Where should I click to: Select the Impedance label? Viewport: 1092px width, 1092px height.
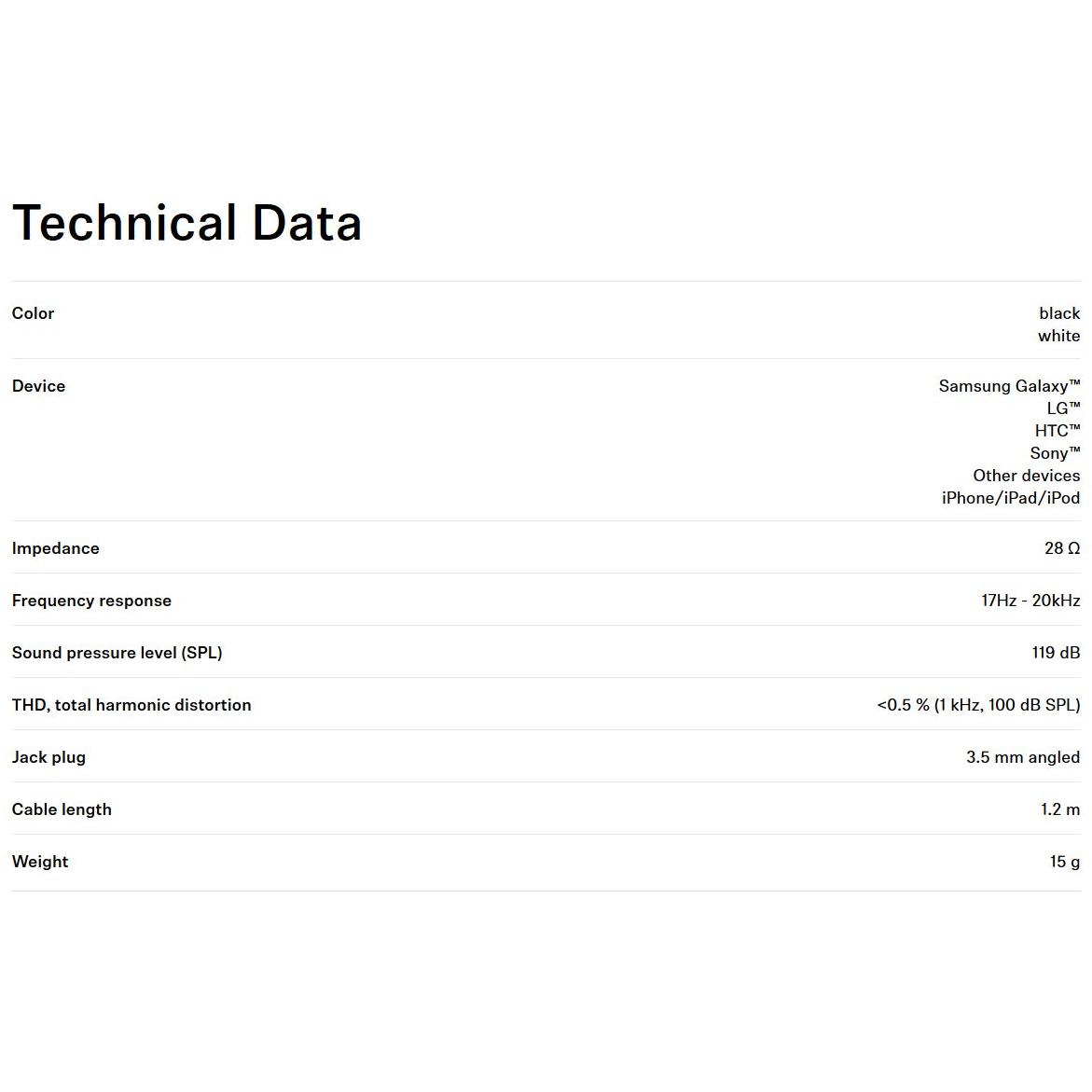56,548
